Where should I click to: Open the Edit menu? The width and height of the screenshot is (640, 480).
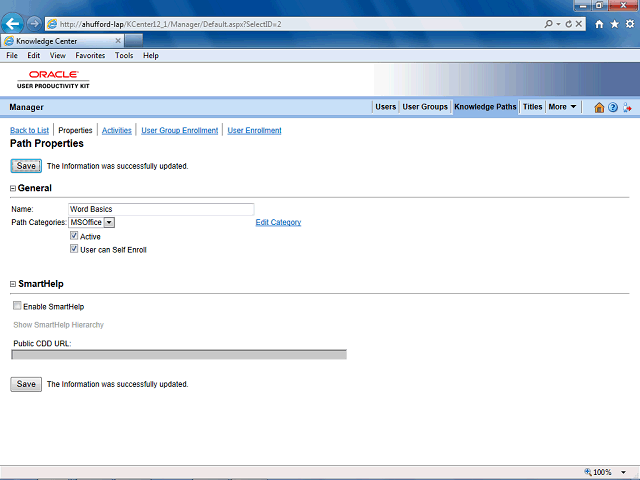point(33,56)
